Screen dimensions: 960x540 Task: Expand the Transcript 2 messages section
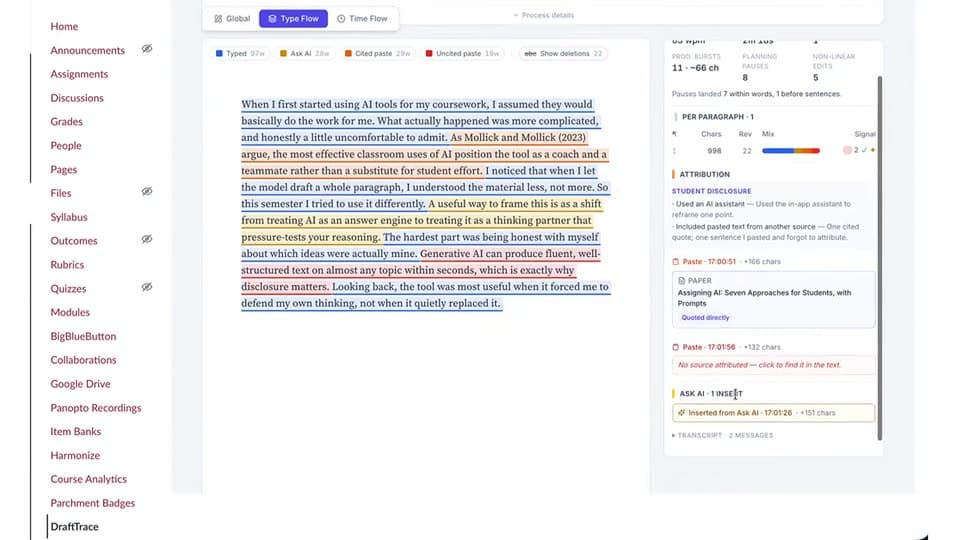pyautogui.click(x=722, y=436)
